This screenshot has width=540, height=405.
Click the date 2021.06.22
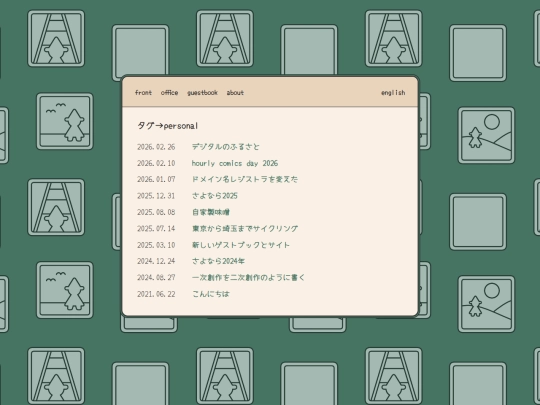tap(156, 294)
